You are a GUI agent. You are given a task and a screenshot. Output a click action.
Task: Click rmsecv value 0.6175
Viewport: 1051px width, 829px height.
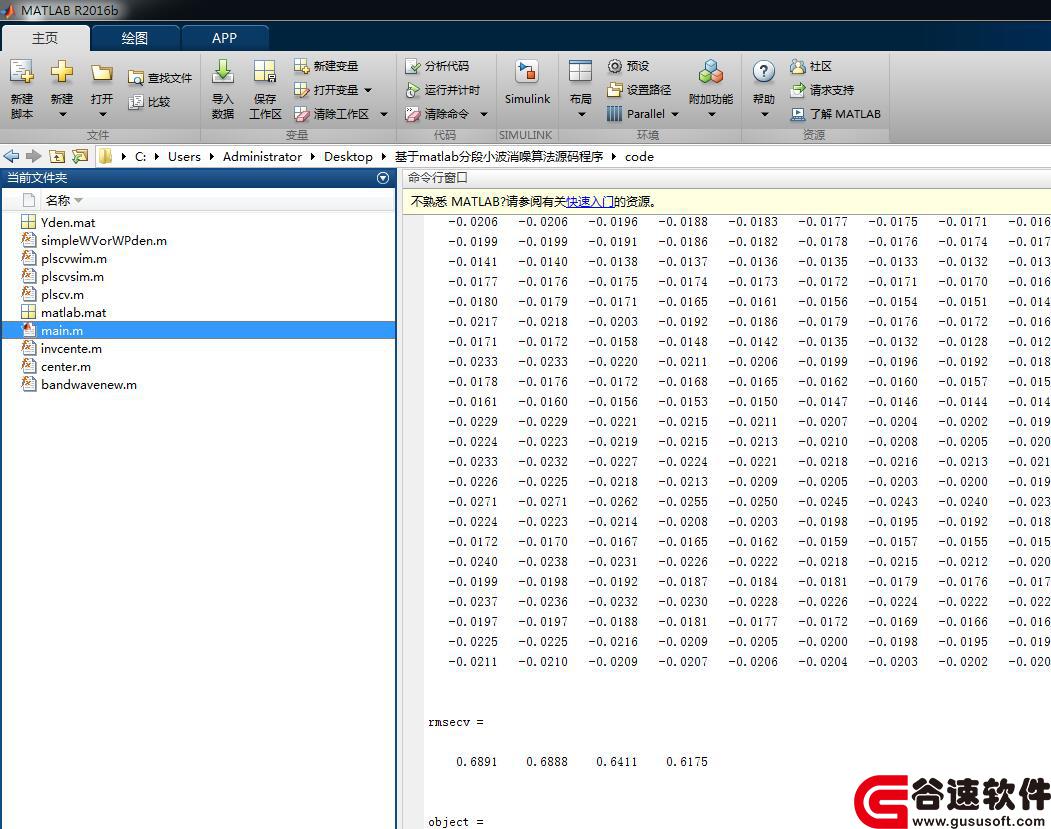pos(687,762)
